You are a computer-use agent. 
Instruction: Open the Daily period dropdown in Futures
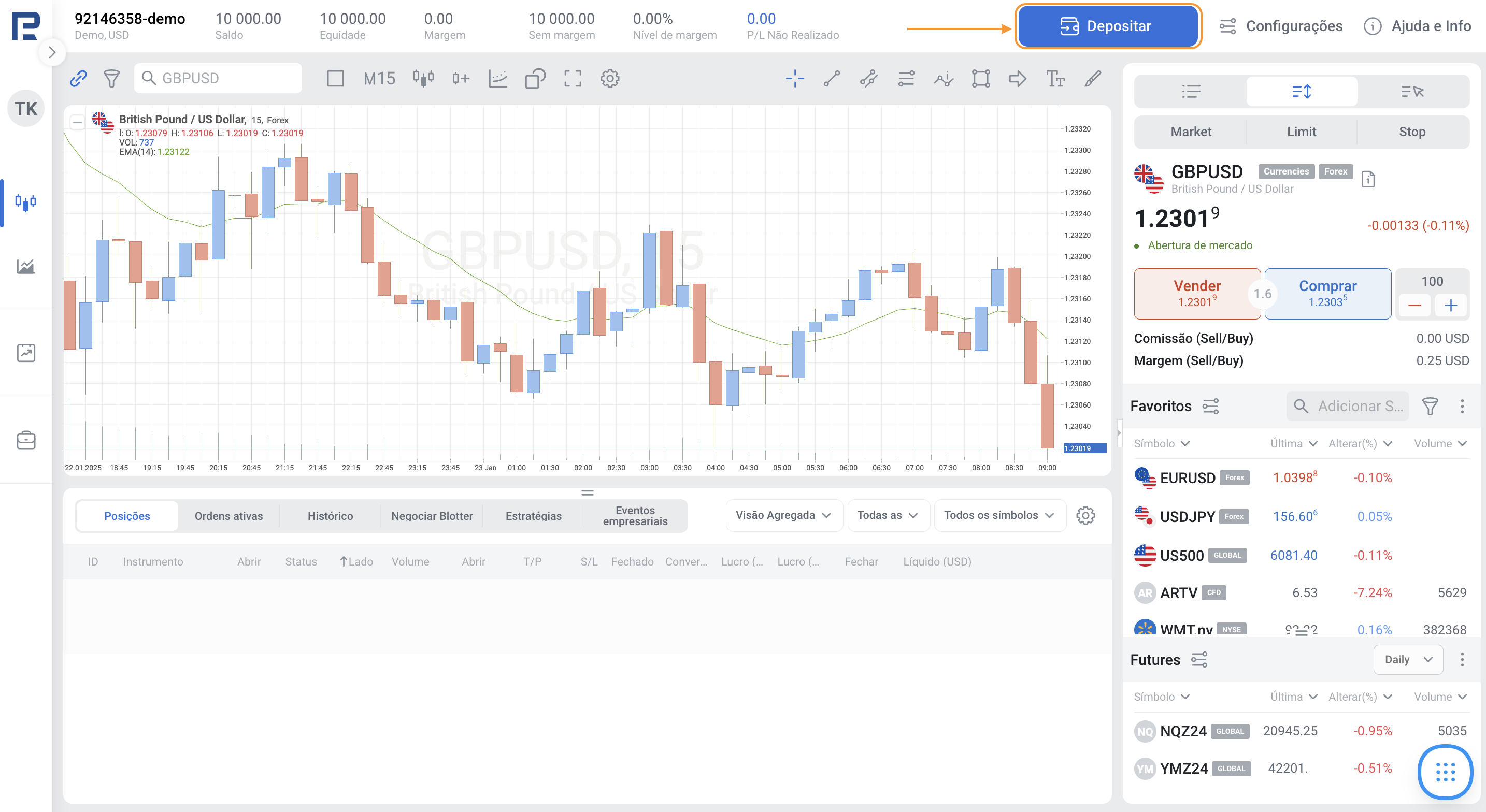pyautogui.click(x=1408, y=659)
